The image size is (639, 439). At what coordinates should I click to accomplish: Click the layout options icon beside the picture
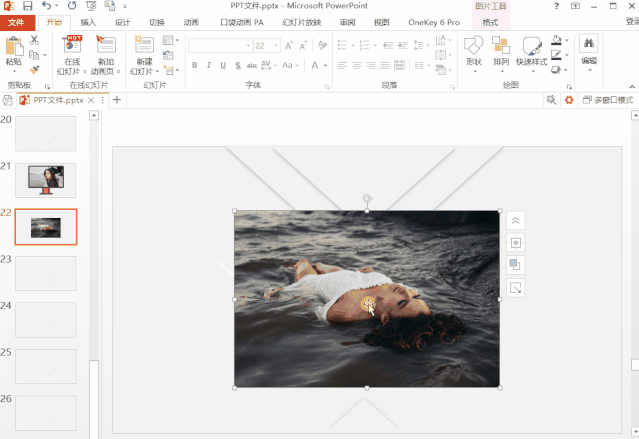(x=516, y=242)
